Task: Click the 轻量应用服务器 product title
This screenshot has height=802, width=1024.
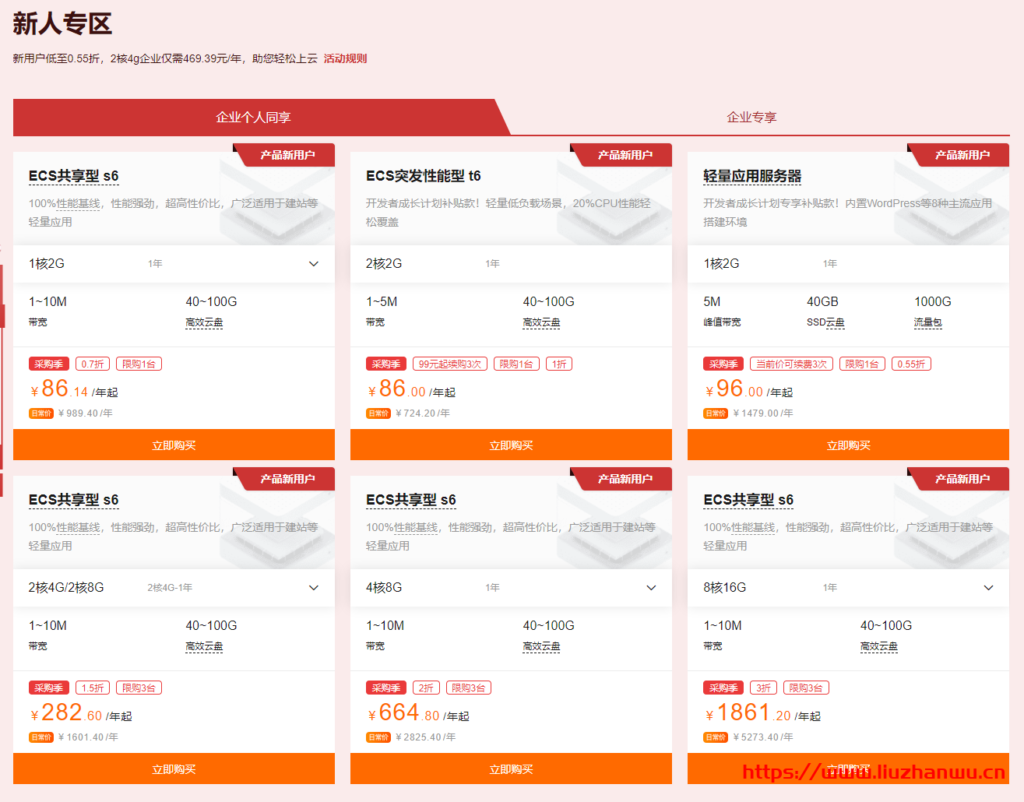Action: pyautogui.click(x=752, y=176)
